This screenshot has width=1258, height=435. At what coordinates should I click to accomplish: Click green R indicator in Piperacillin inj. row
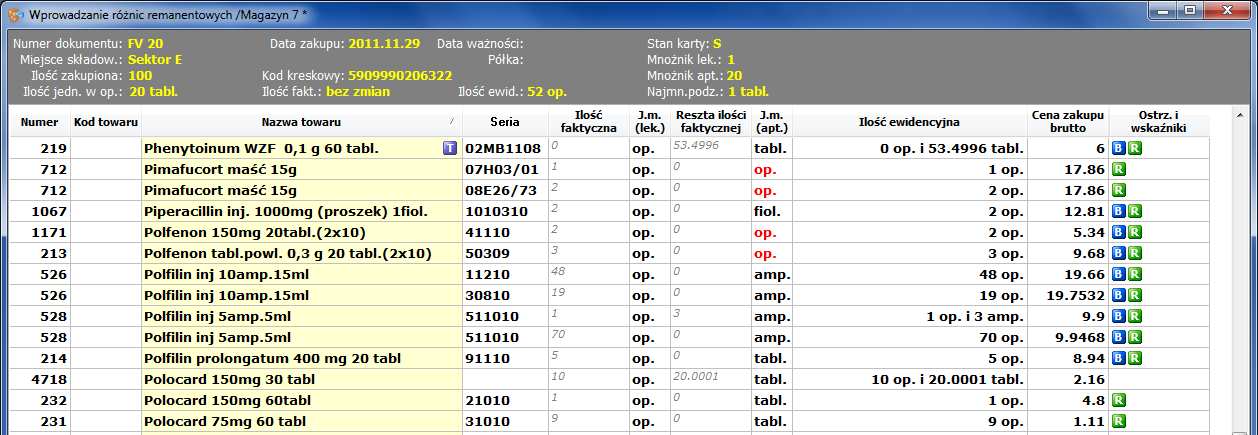click(1135, 211)
